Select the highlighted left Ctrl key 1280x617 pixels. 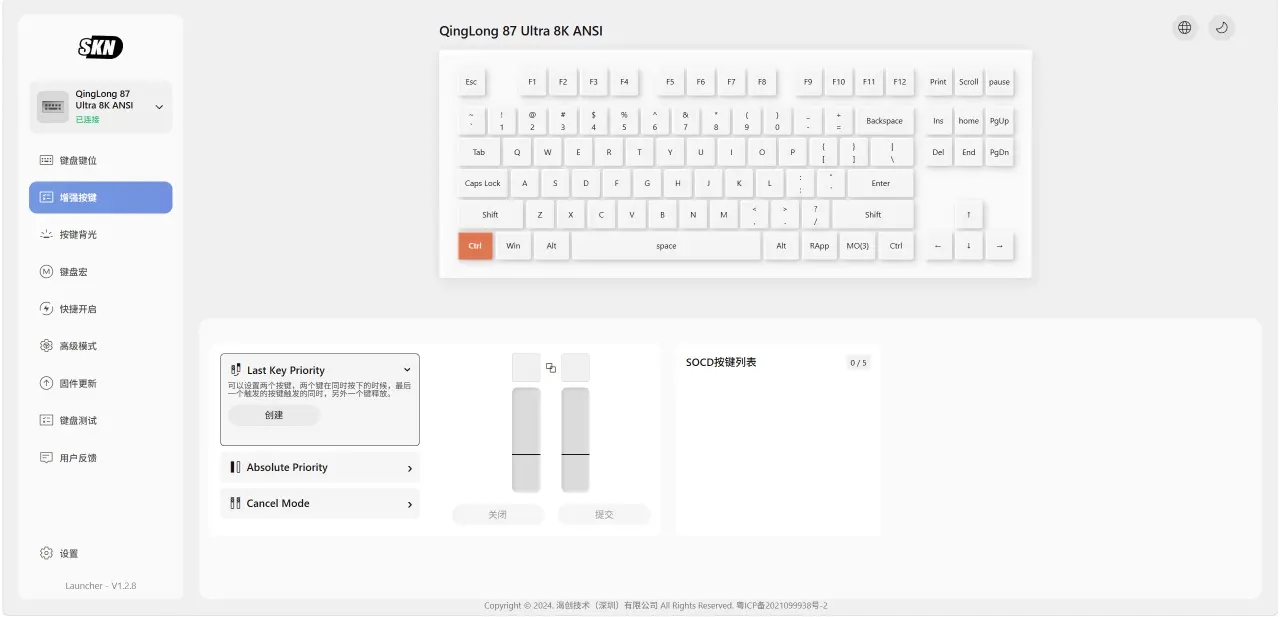click(475, 245)
